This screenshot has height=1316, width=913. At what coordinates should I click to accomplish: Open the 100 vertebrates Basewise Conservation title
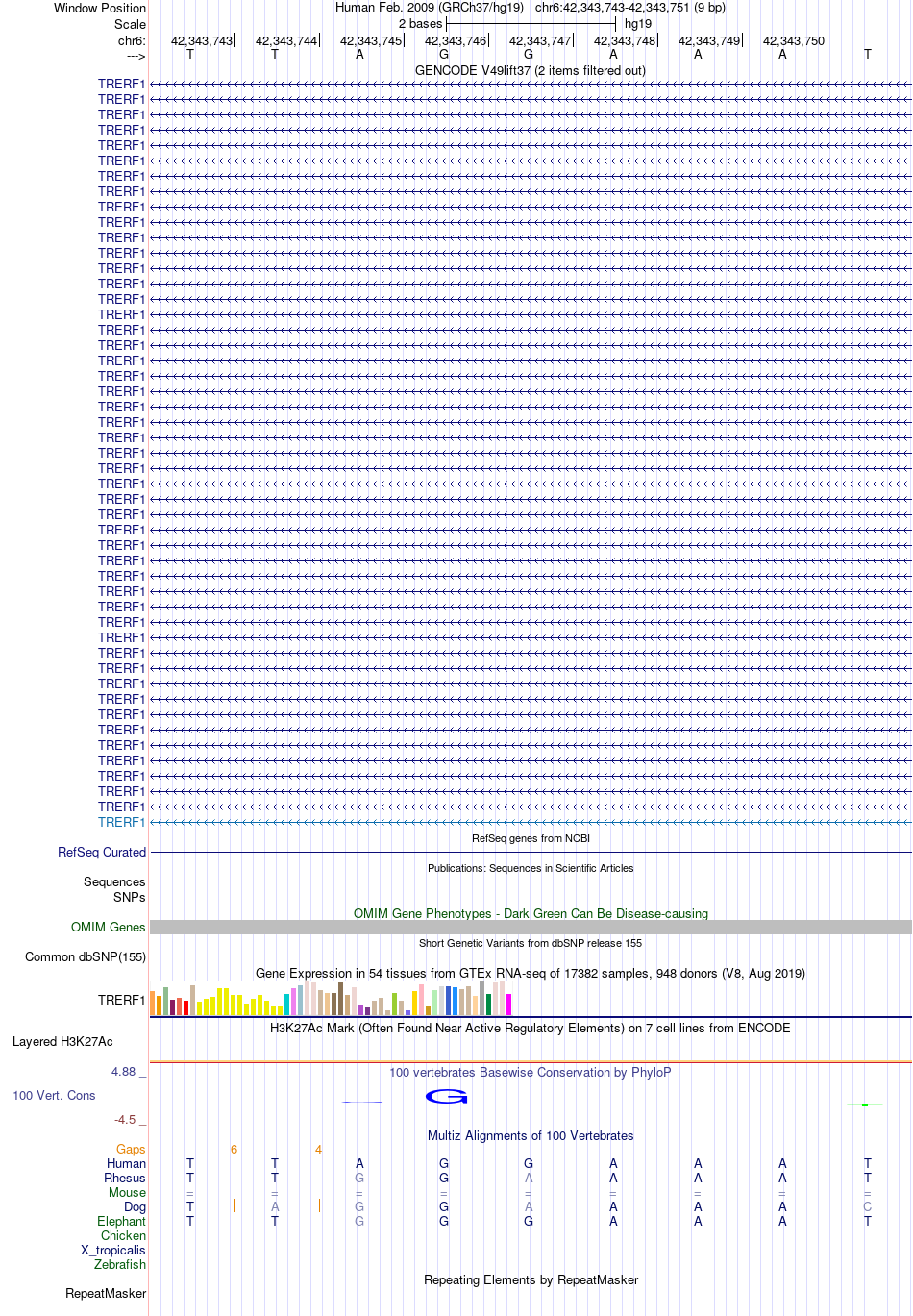click(x=531, y=1073)
